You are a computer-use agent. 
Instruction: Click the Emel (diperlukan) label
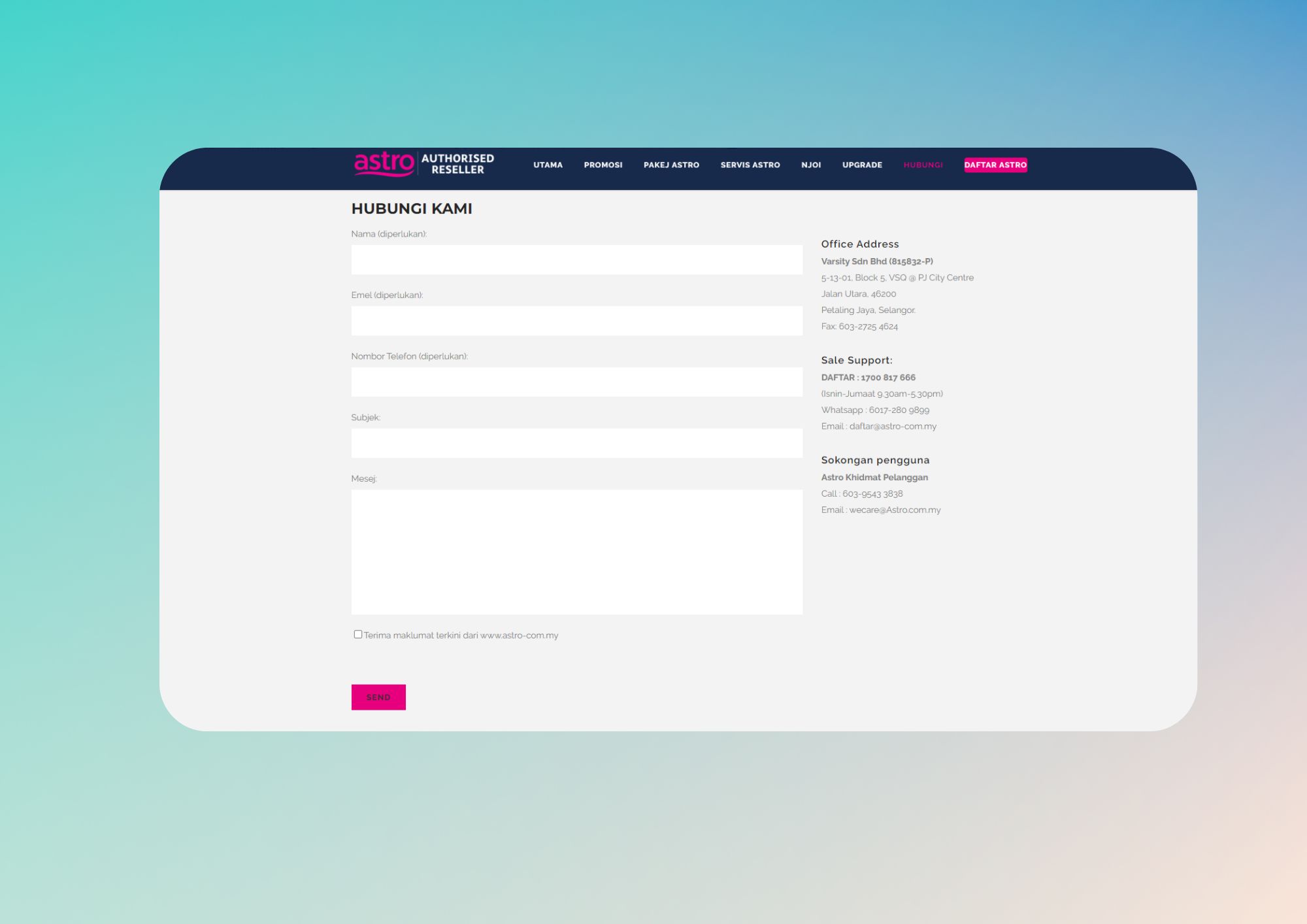click(387, 295)
